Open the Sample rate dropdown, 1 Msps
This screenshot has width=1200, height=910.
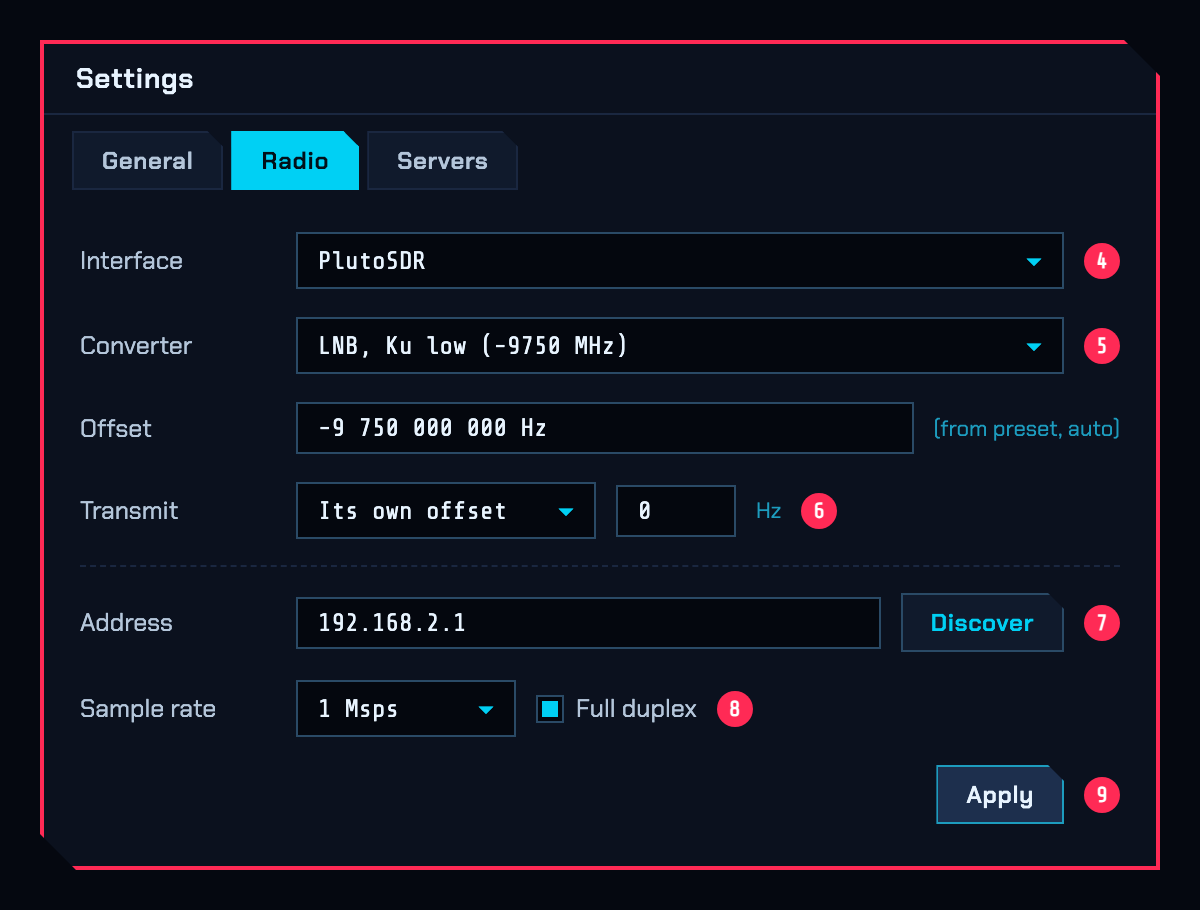[x=406, y=709]
